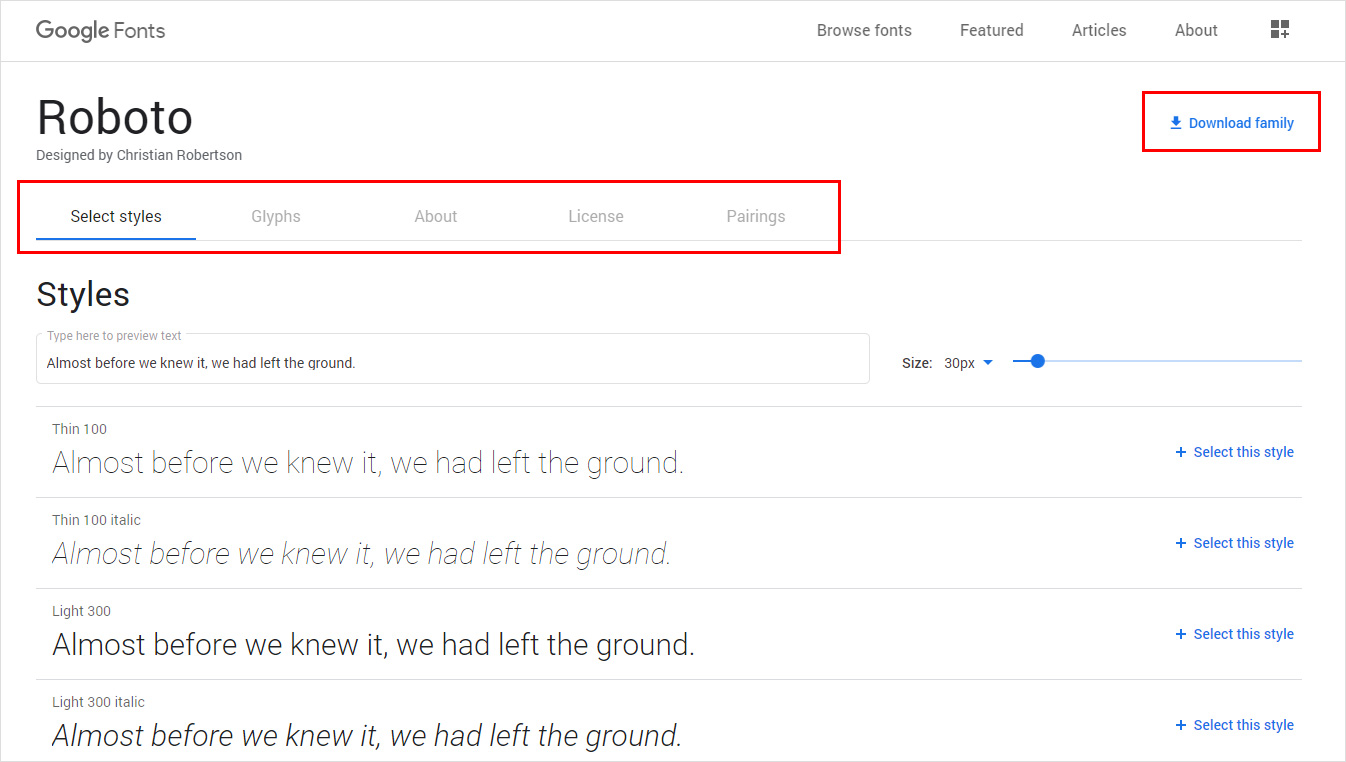The height and width of the screenshot is (762, 1346).
Task: Switch to the Glyphs tab
Action: (x=276, y=216)
